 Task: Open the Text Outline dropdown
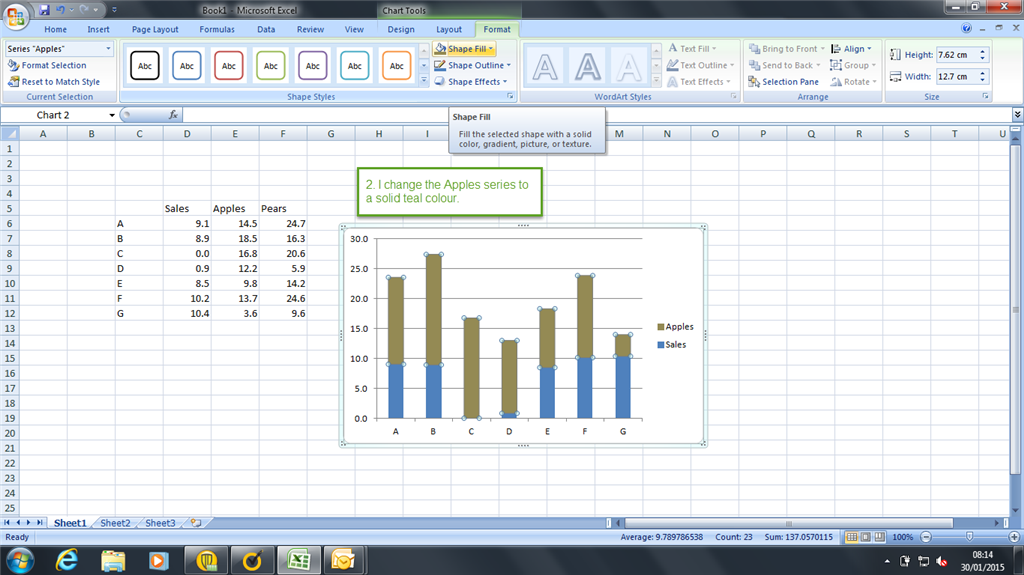pyautogui.click(x=701, y=65)
